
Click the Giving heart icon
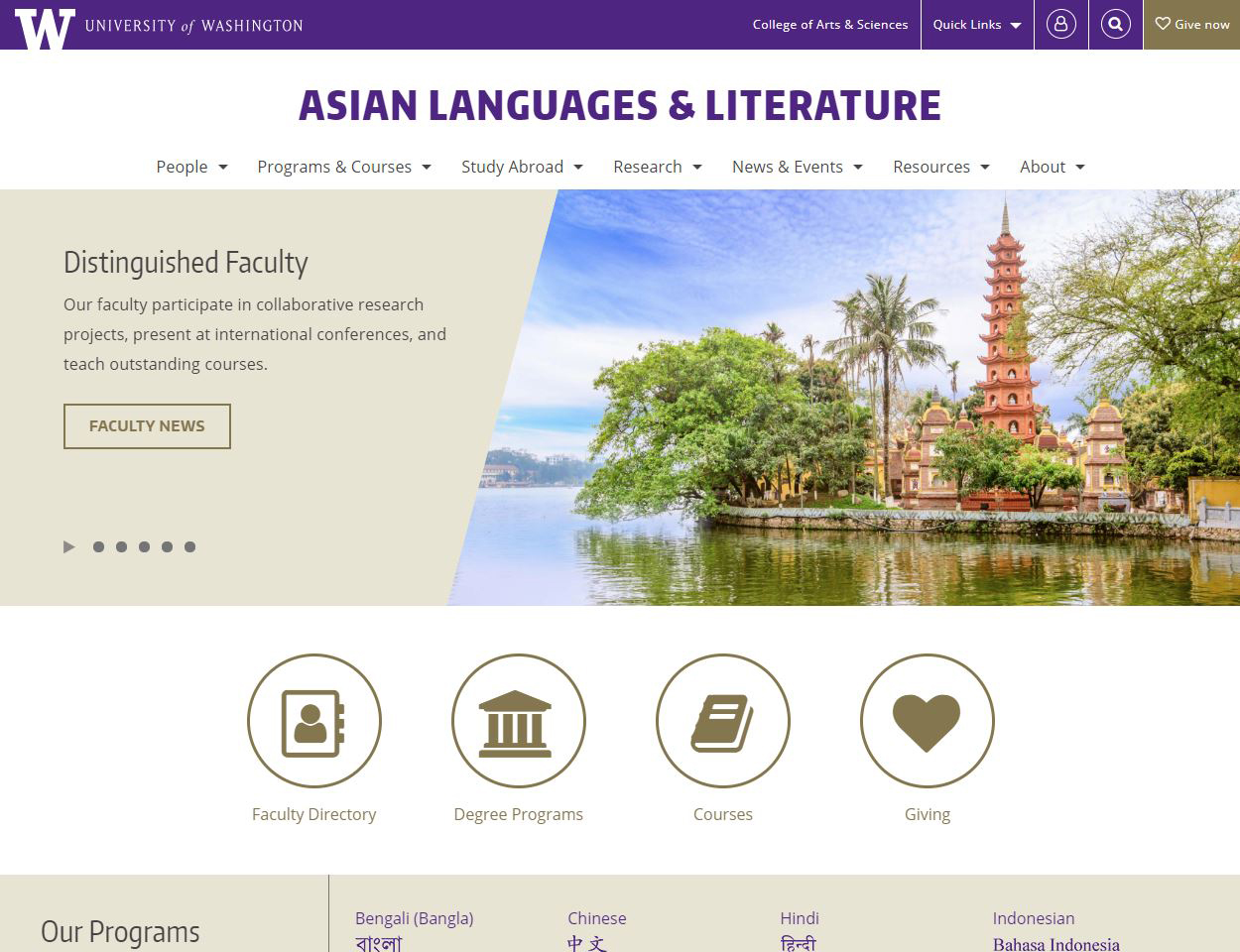tap(927, 721)
